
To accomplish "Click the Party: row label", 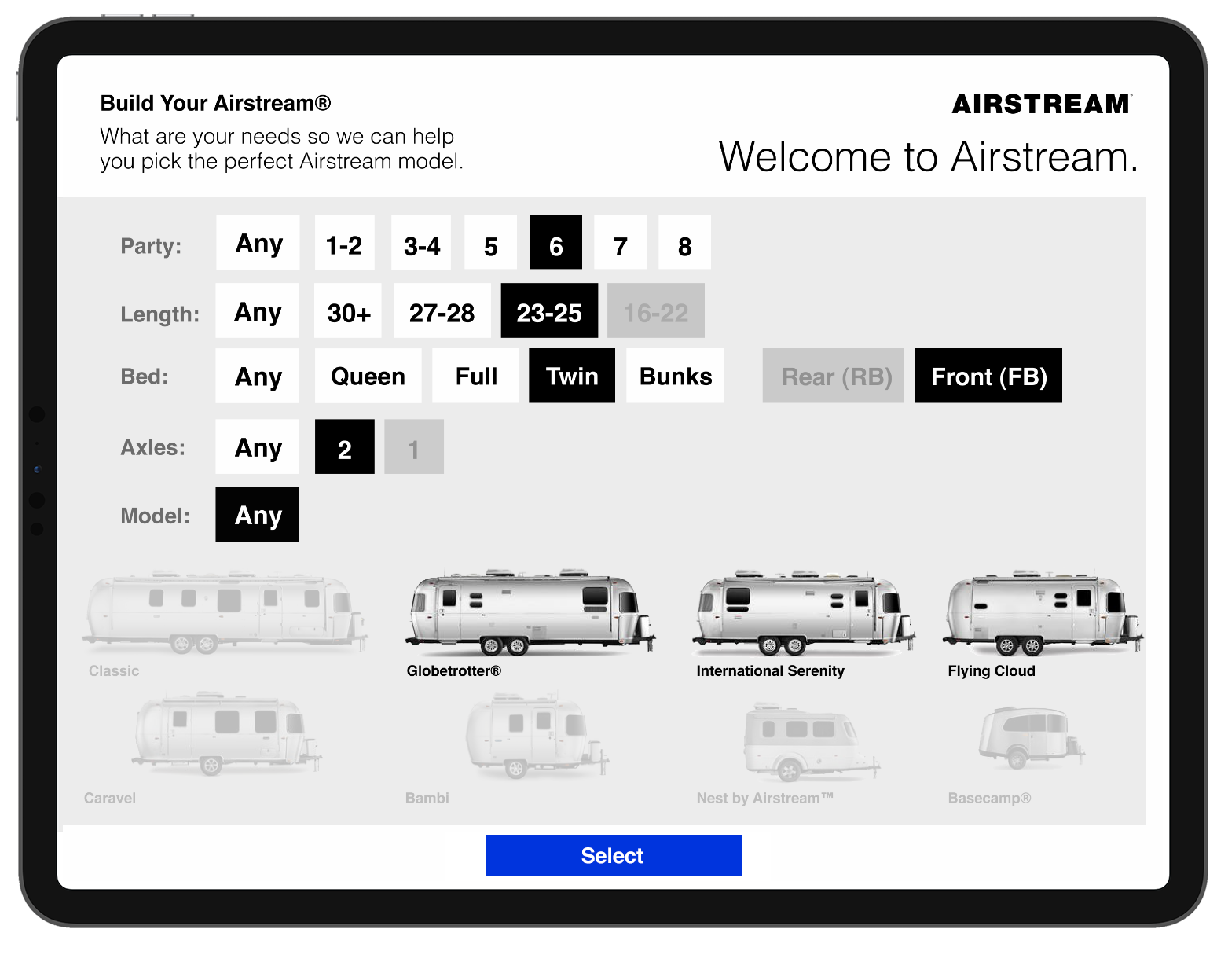I will tap(151, 246).
